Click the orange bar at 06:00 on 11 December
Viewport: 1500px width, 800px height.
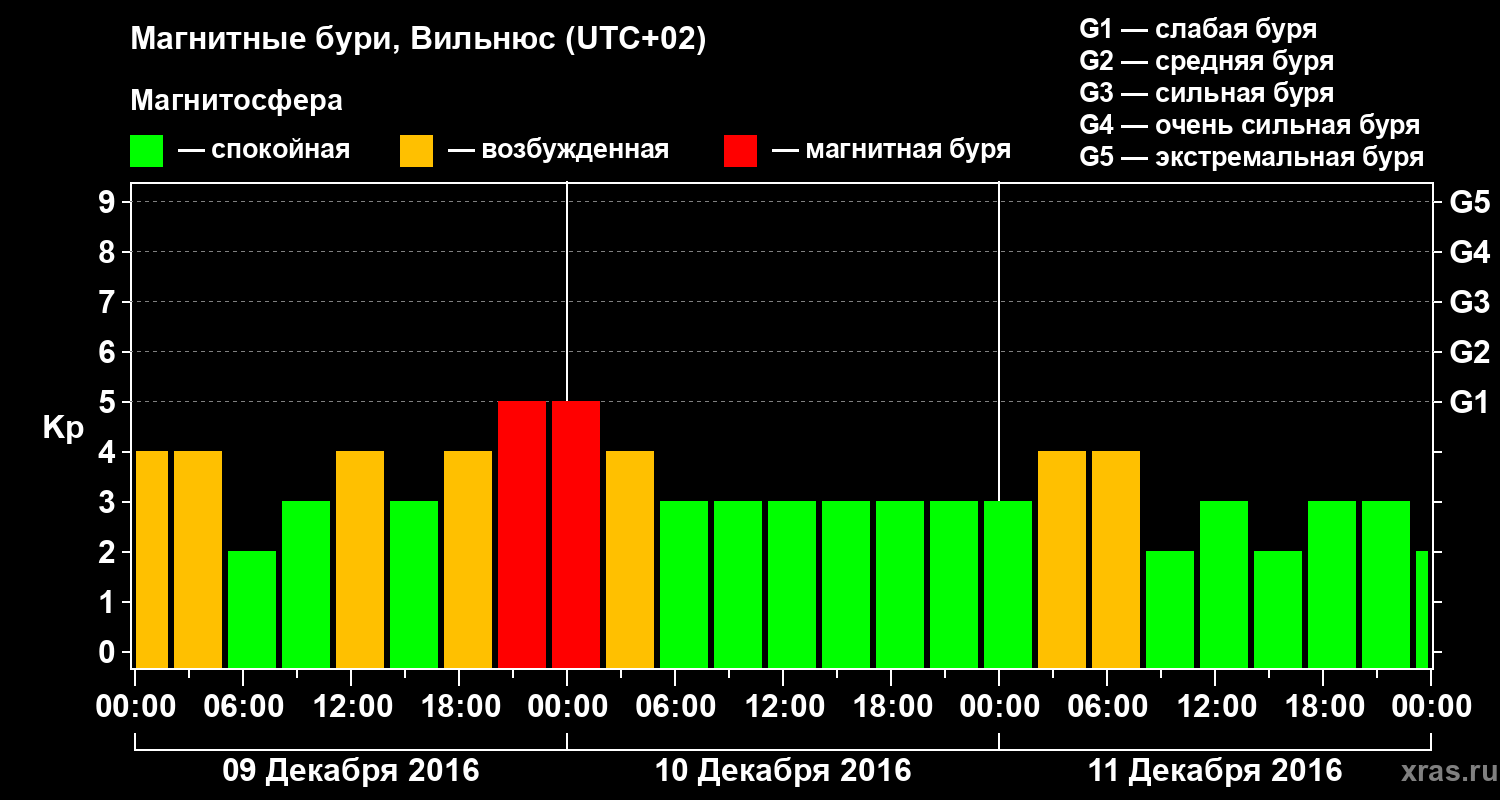(1116, 559)
